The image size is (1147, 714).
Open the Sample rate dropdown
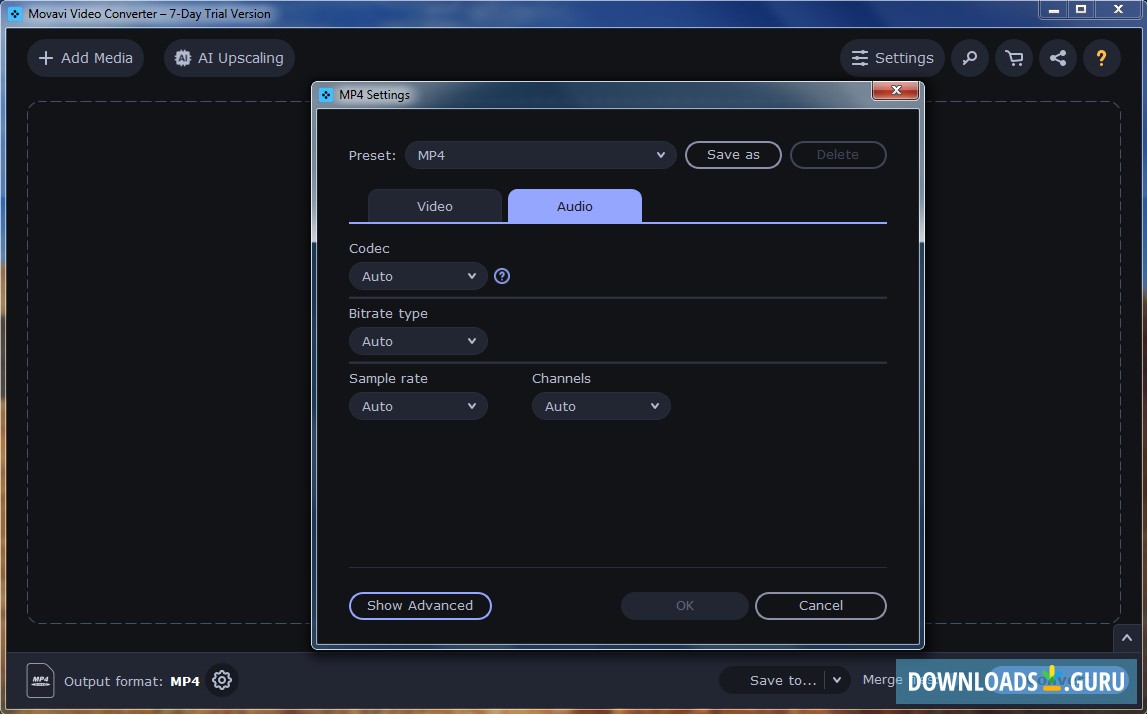click(418, 406)
